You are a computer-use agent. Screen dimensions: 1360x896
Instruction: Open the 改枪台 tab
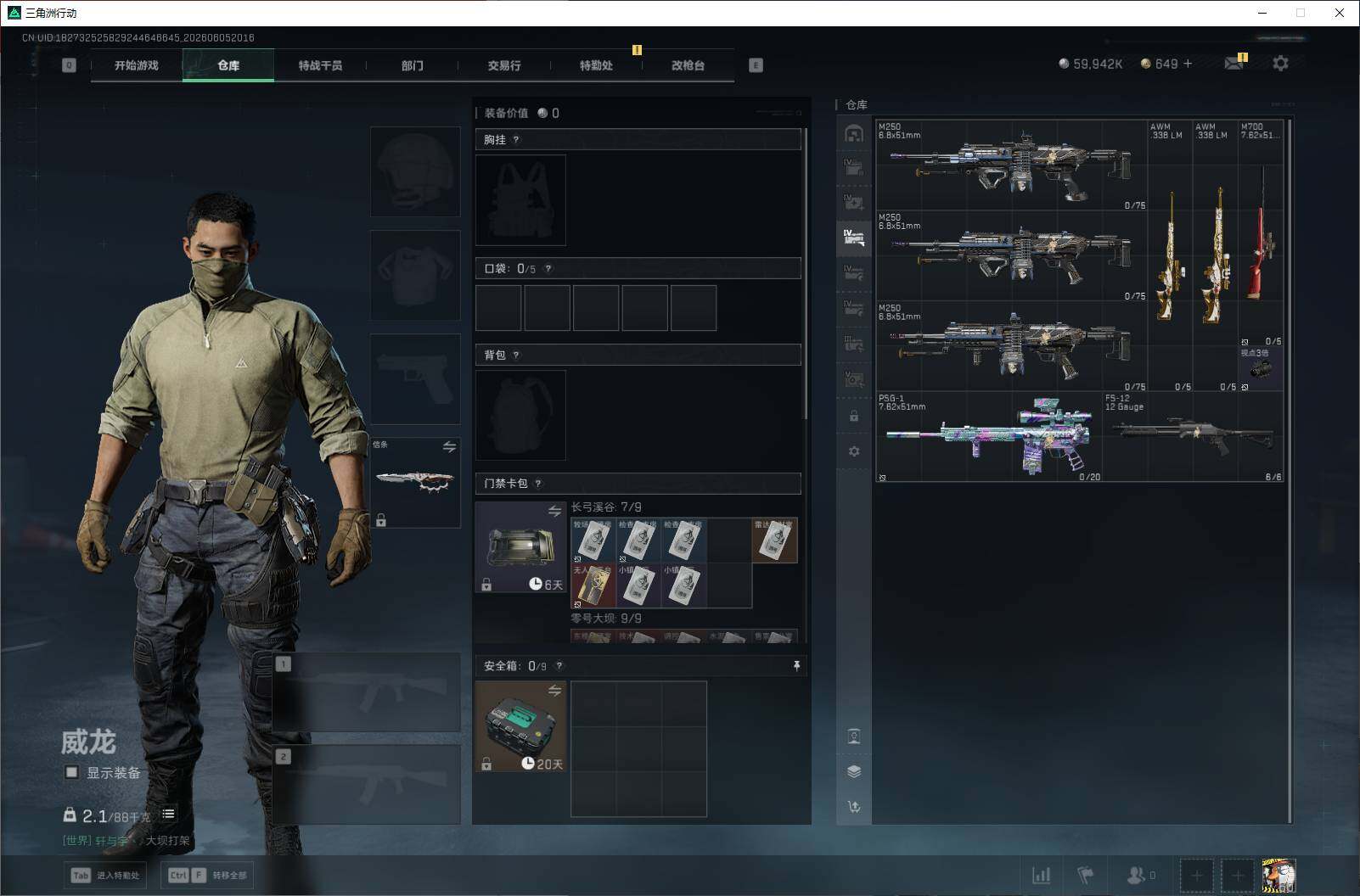(688, 65)
